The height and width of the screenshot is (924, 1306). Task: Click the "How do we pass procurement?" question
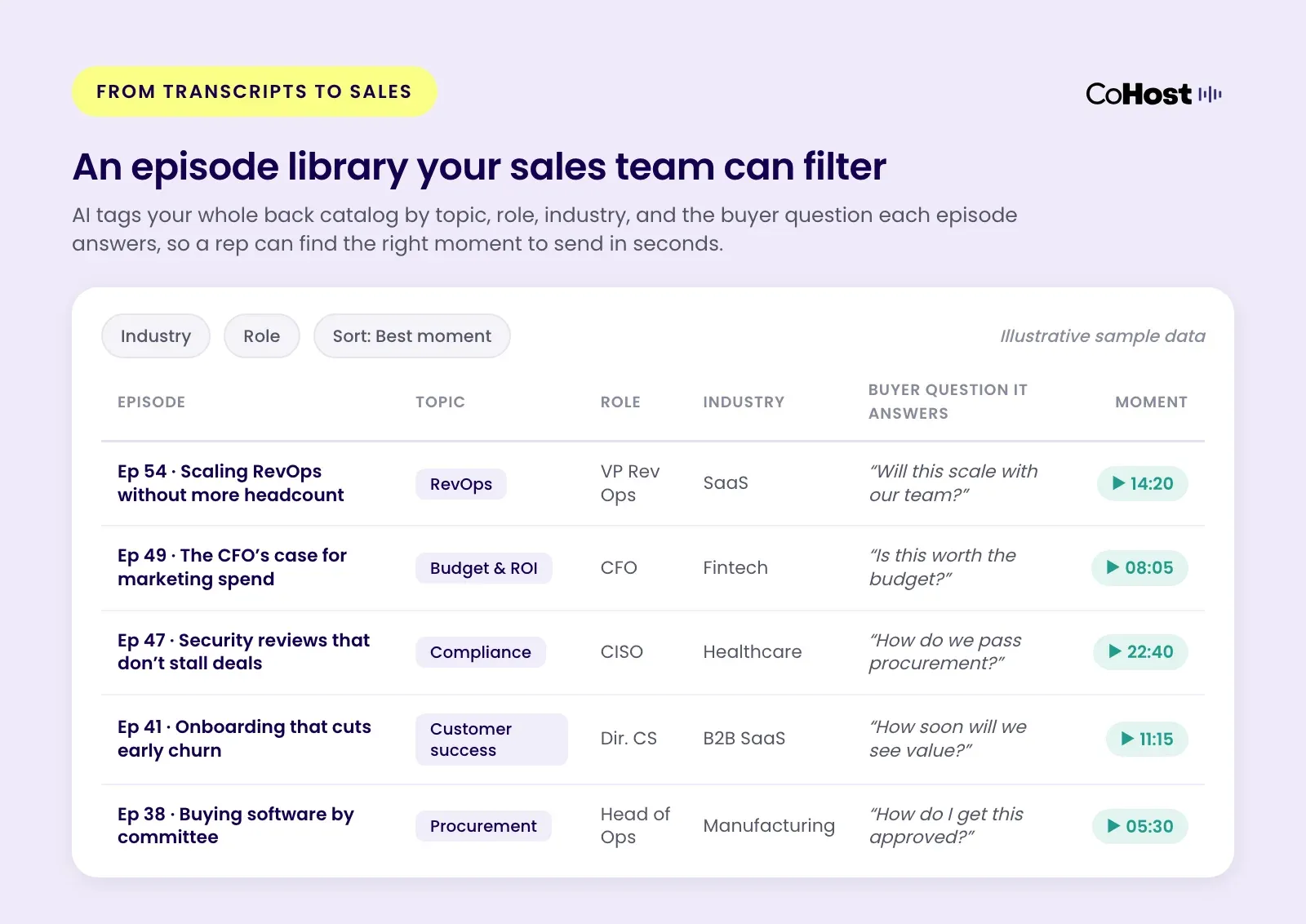945,651
